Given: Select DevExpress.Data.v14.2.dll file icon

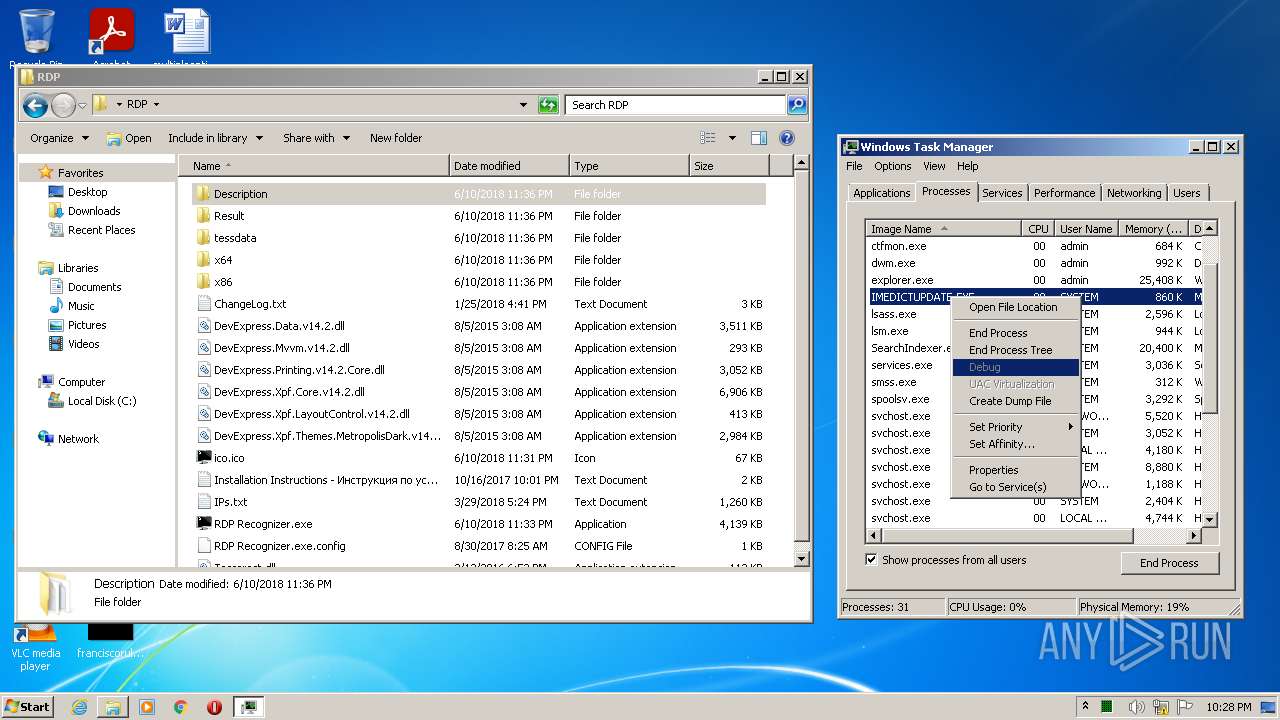Looking at the screenshot, I should pos(204,326).
